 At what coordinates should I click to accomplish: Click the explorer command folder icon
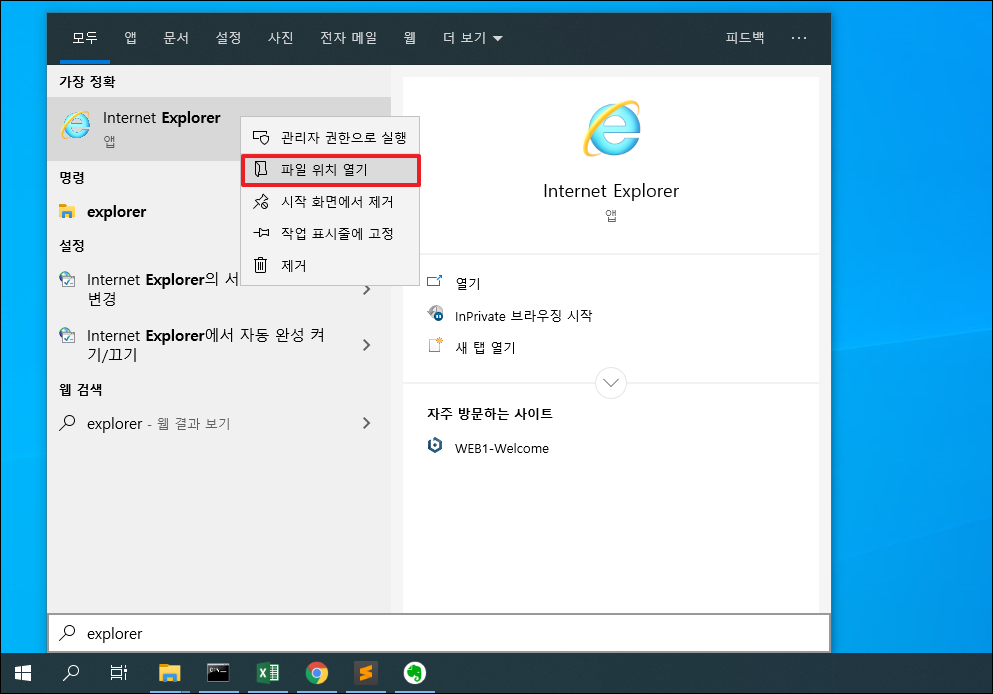66,211
